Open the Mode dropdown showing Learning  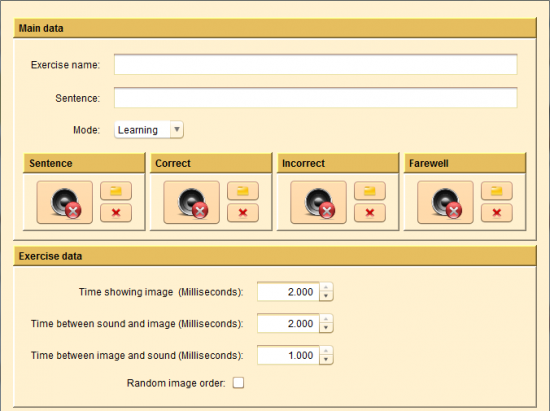coord(149,130)
